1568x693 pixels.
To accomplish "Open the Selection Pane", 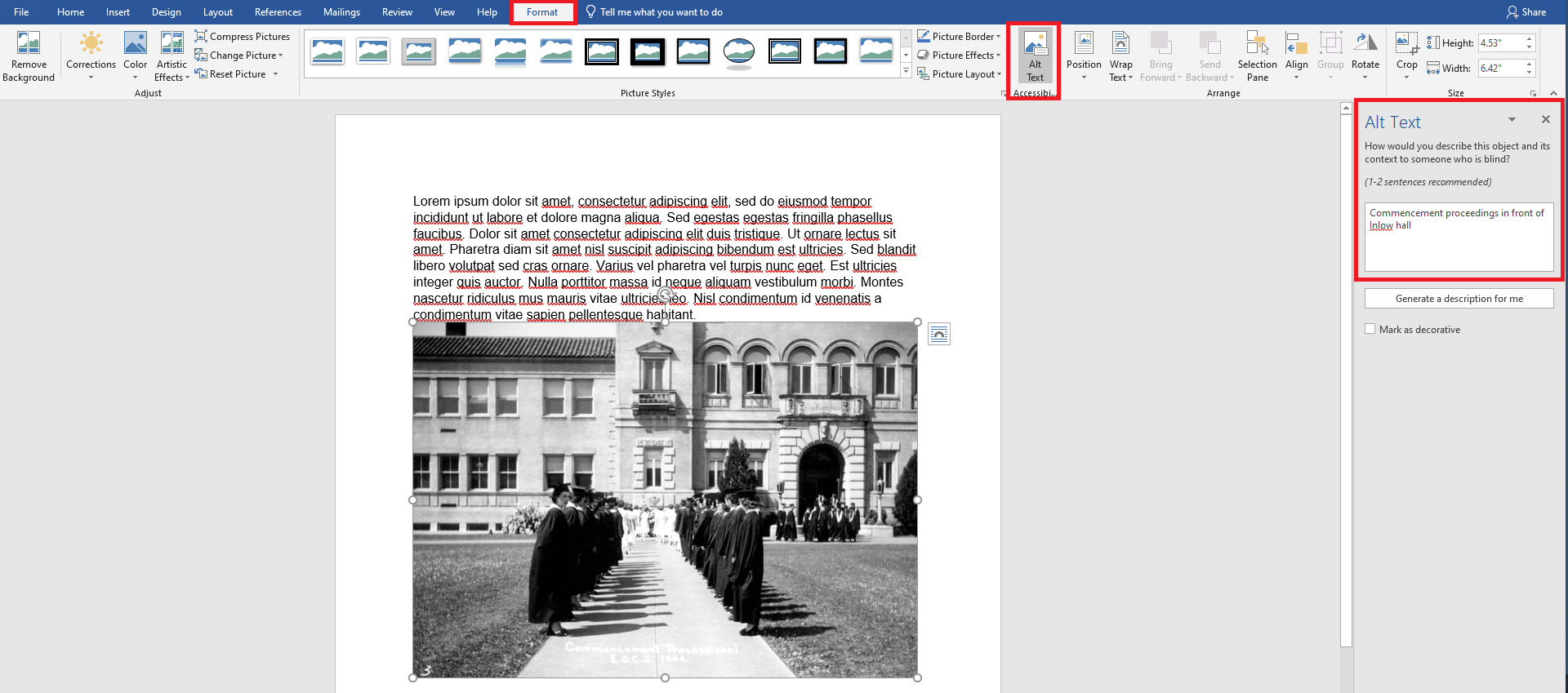I will (1257, 56).
